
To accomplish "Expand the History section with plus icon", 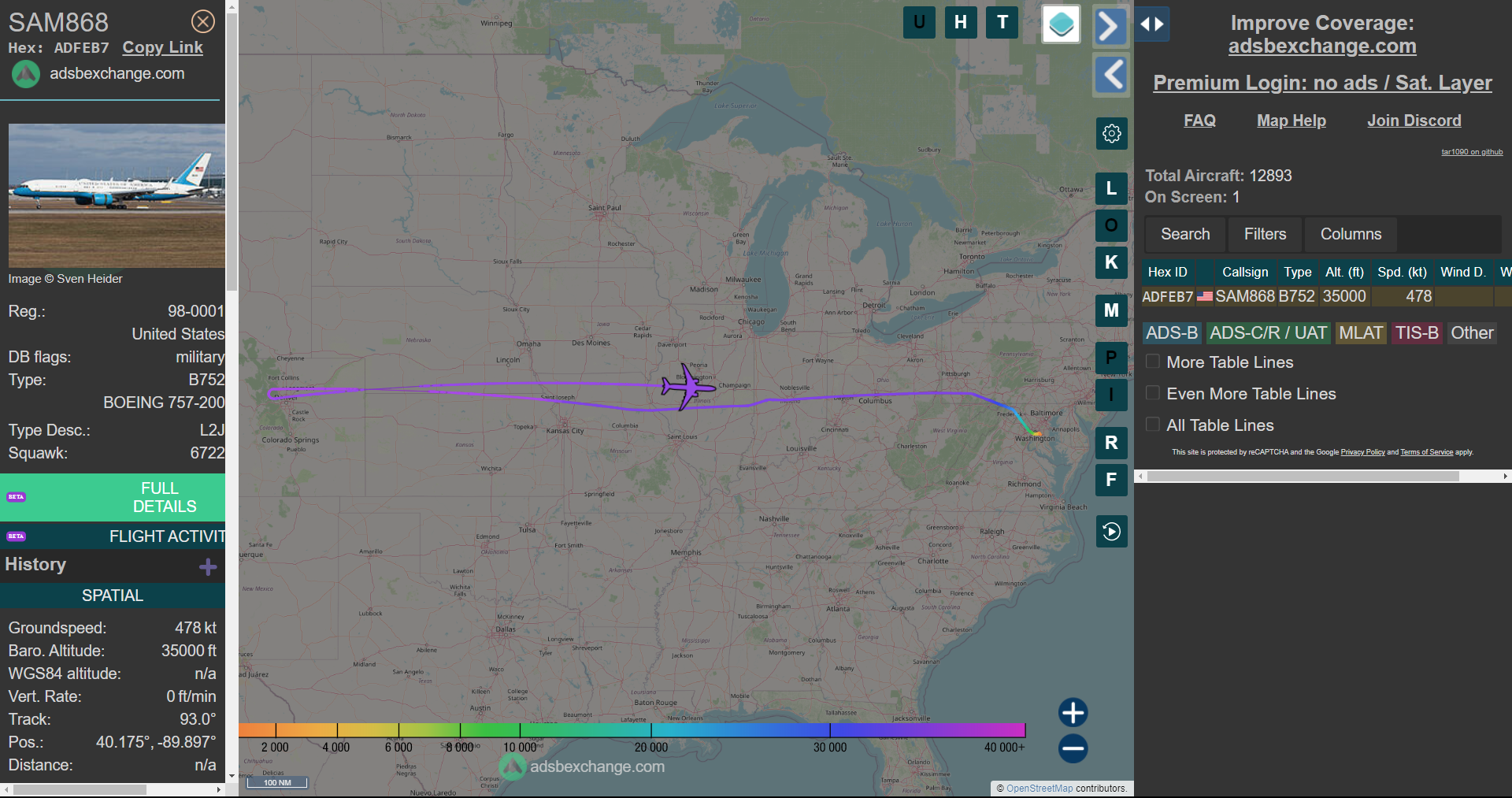I will point(208,567).
